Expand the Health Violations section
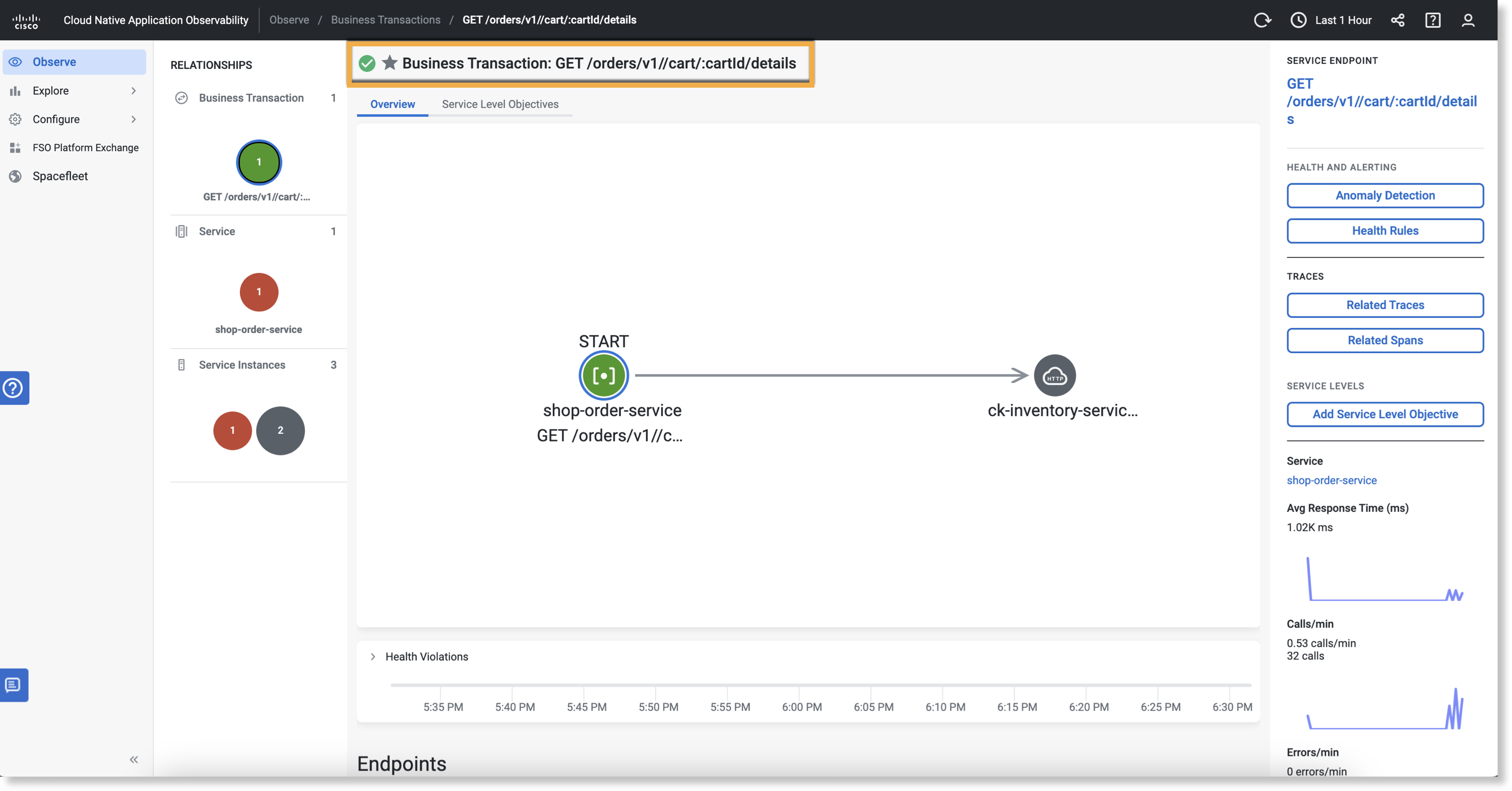Viewport: 1512px width, 791px height. pyautogui.click(x=373, y=656)
